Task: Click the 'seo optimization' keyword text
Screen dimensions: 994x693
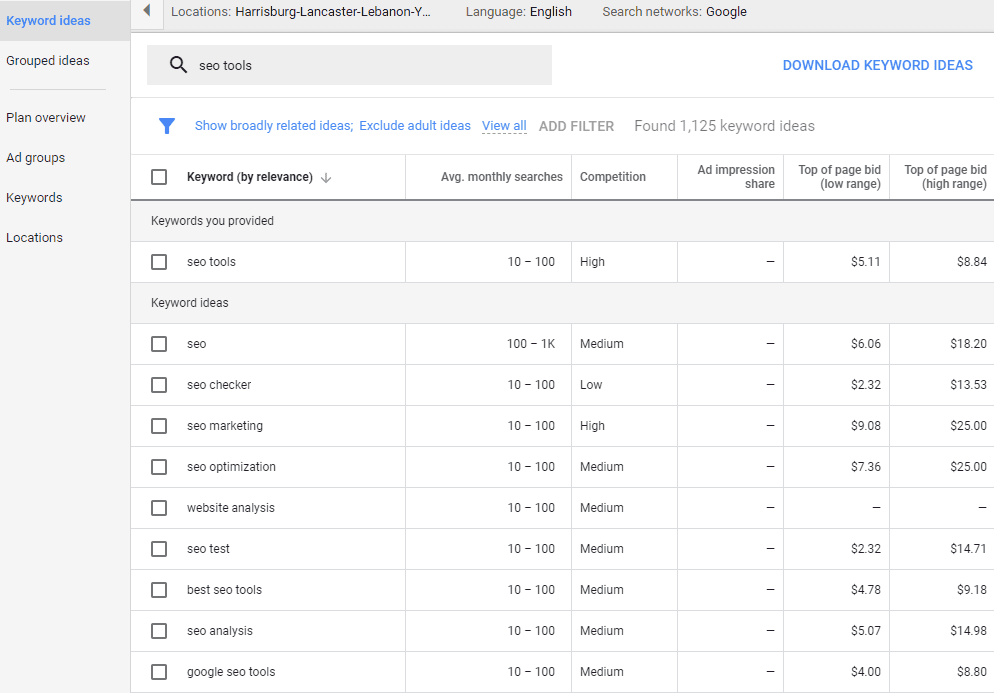Action: click(231, 467)
